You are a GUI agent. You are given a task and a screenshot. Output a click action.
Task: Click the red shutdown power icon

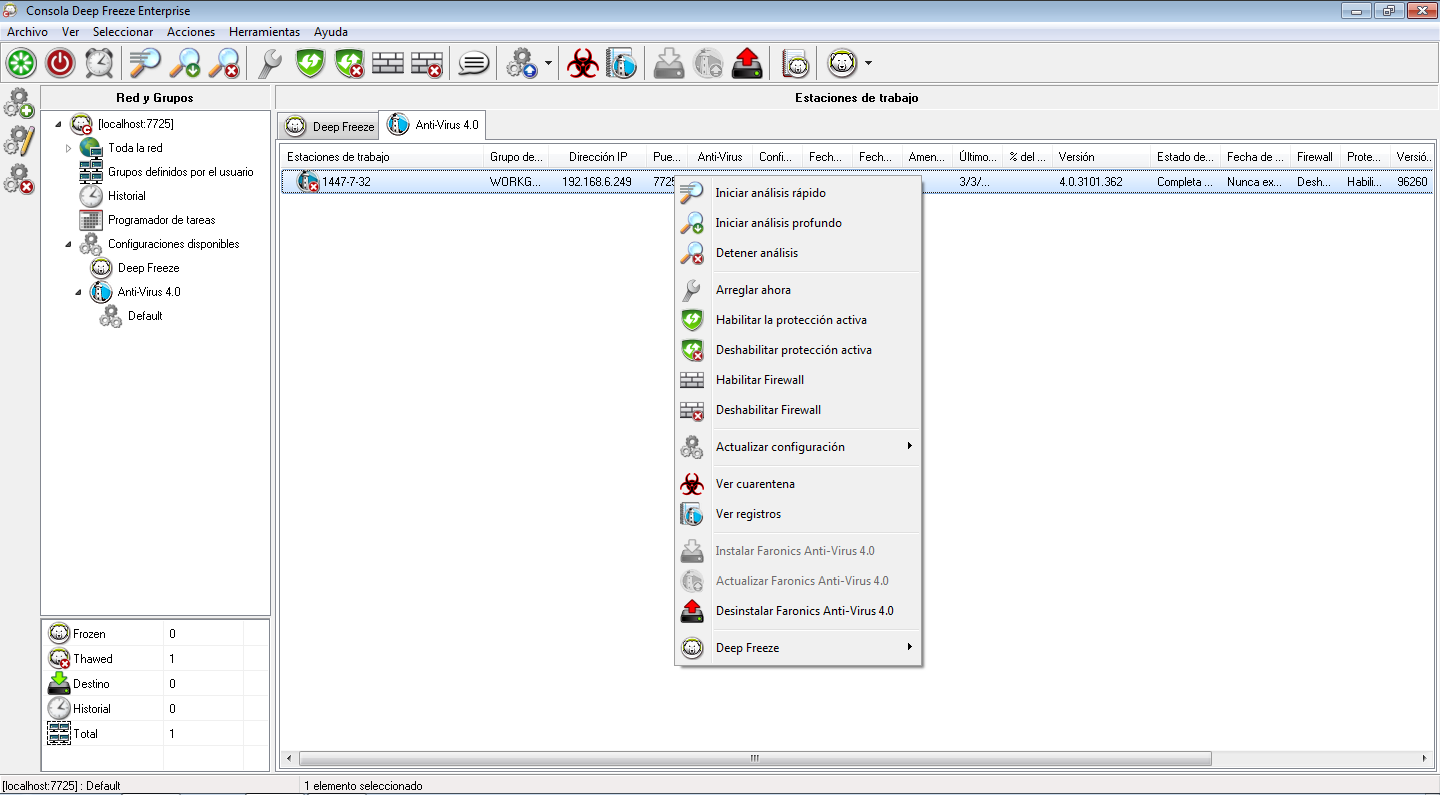[60, 64]
